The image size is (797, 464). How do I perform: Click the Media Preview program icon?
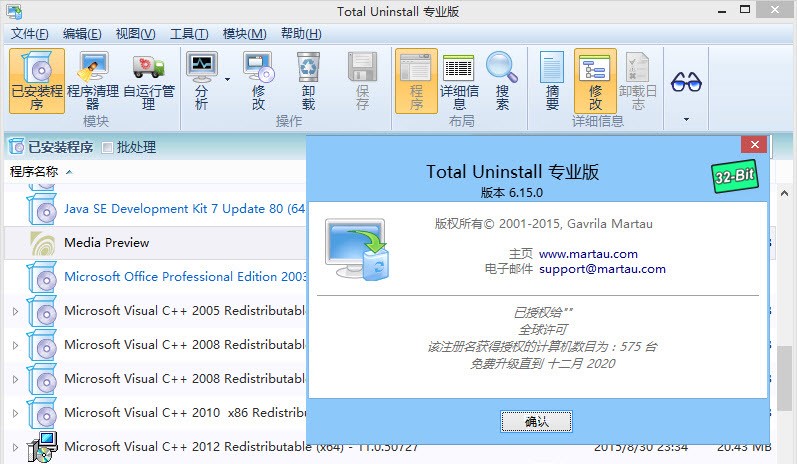tap(43, 243)
